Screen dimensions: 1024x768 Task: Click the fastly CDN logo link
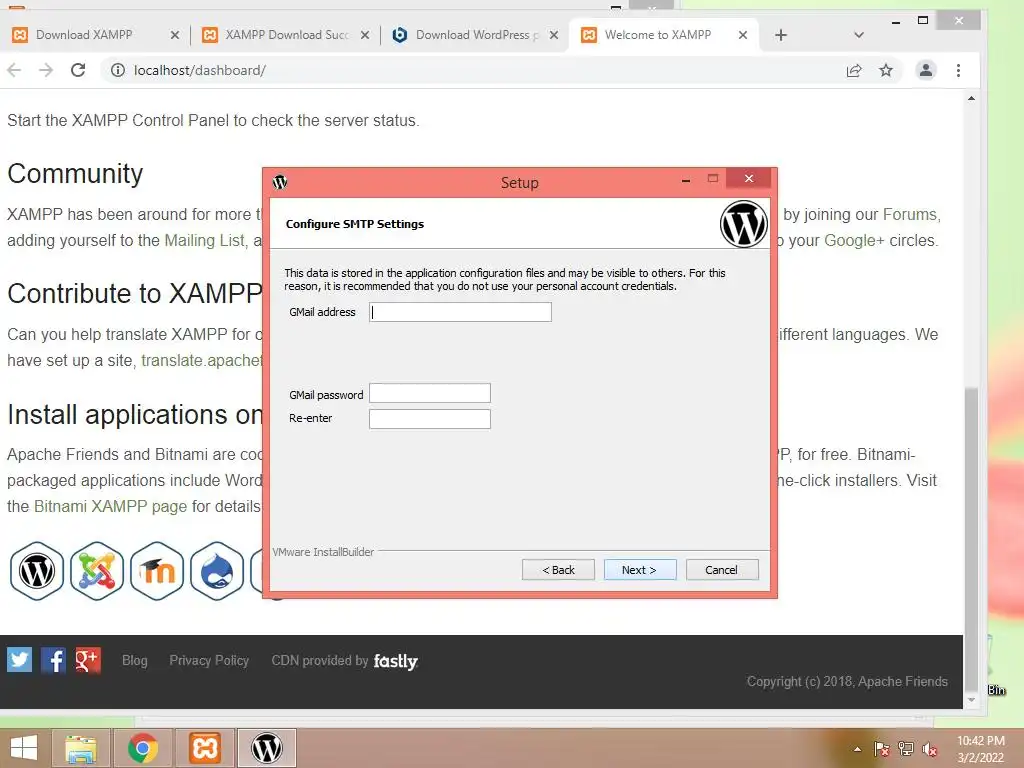tap(396, 661)
